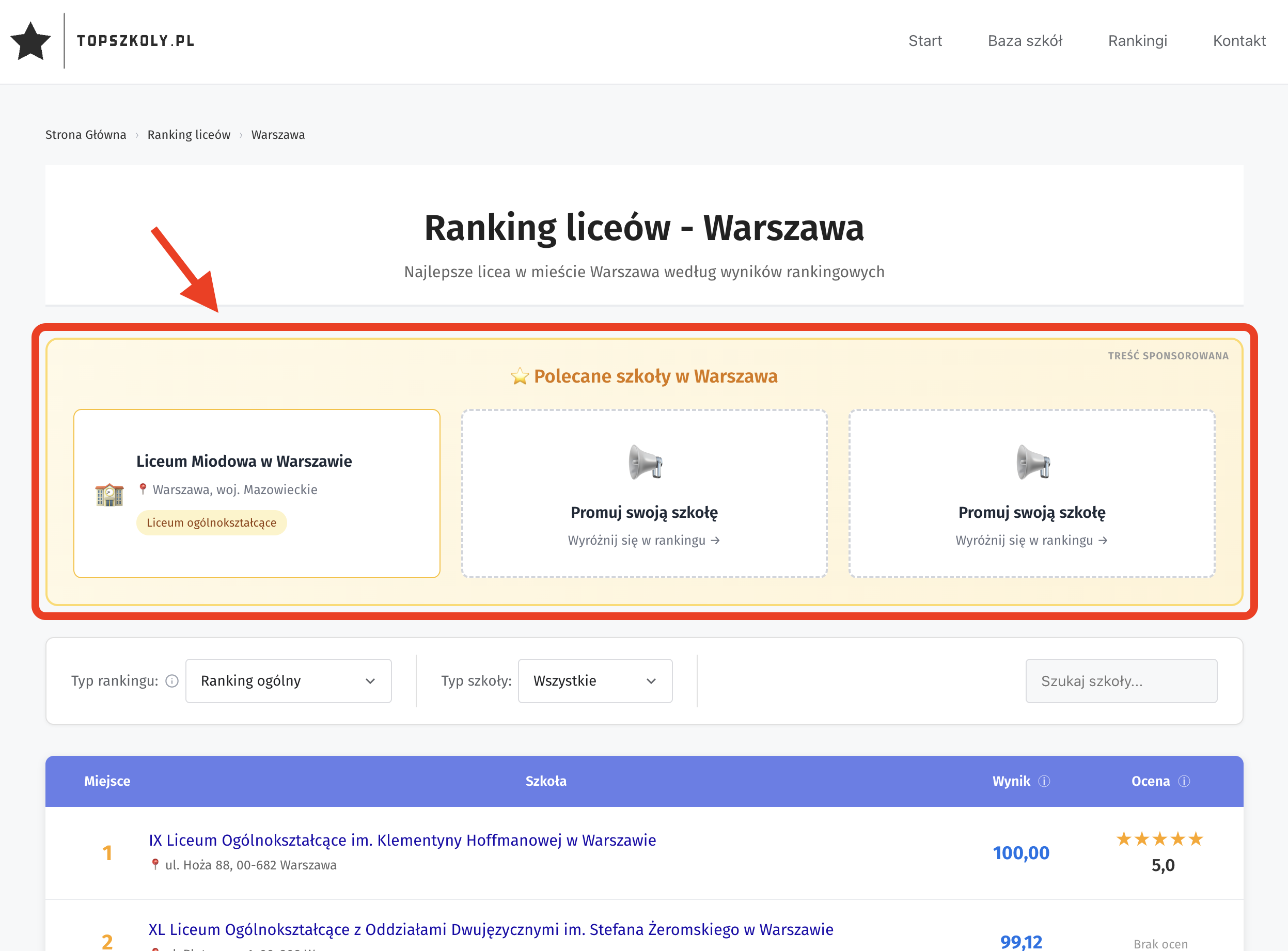Click the location pin next to ul. Hoża 88
The image size is (1288, 951).
click(x=155, y=864)
